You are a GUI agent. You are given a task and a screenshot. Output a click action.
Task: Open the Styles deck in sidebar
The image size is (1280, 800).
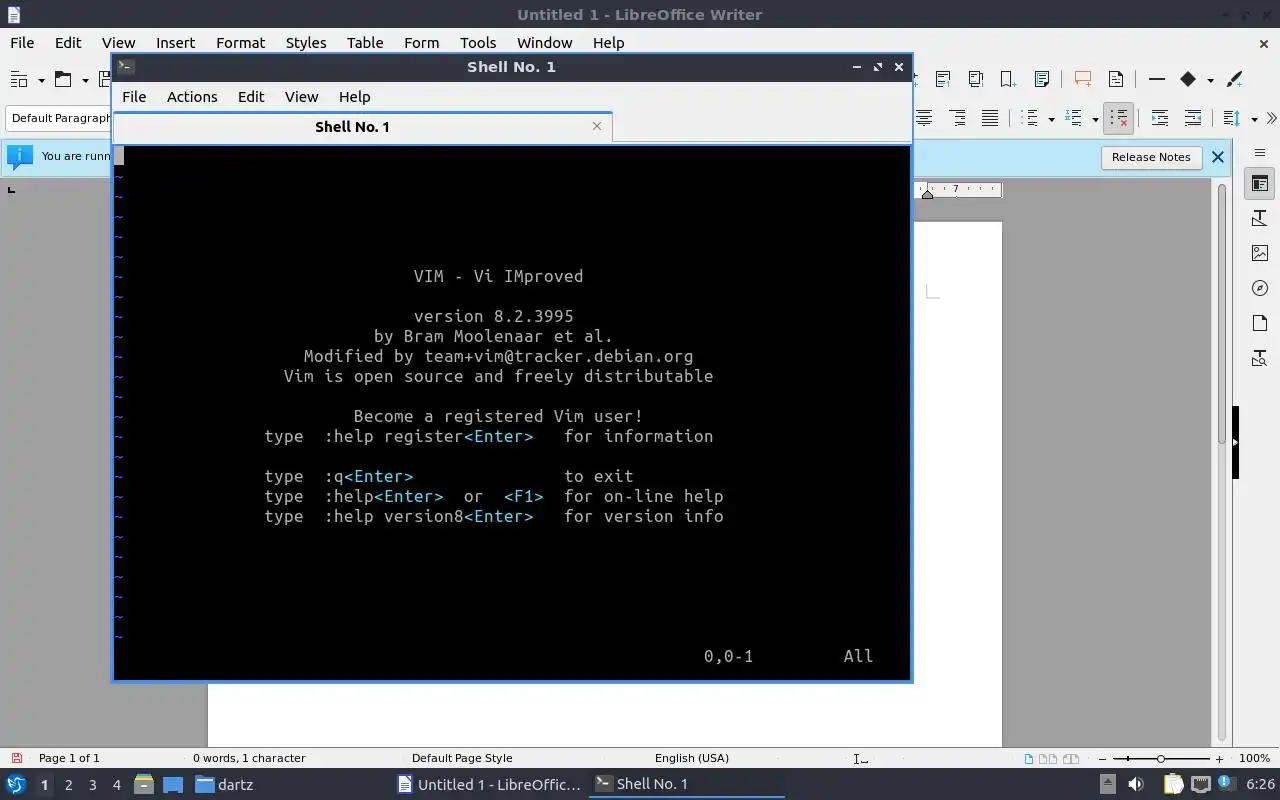tap(1260, 219)
